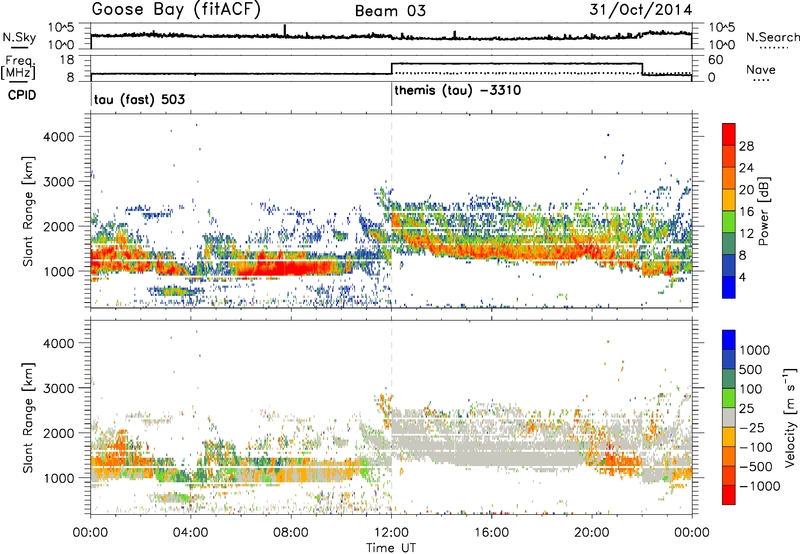Click the '16:00' time tick label
Viewport: 800px width, 554px height.
[x=491, y=533]
